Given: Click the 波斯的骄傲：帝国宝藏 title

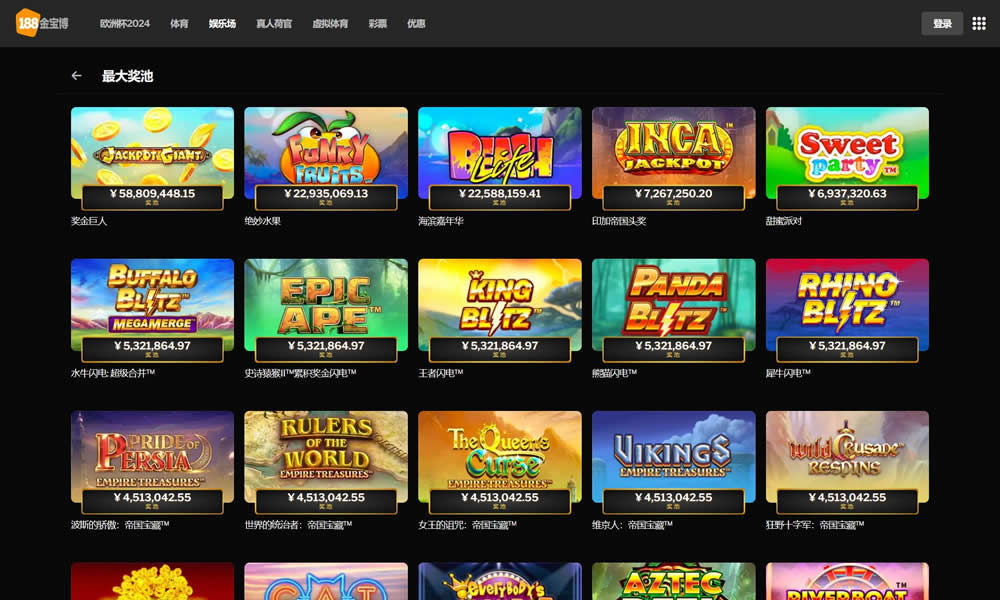Looking at the screenshot, I should pyautogui.click(x=120, y=525).
